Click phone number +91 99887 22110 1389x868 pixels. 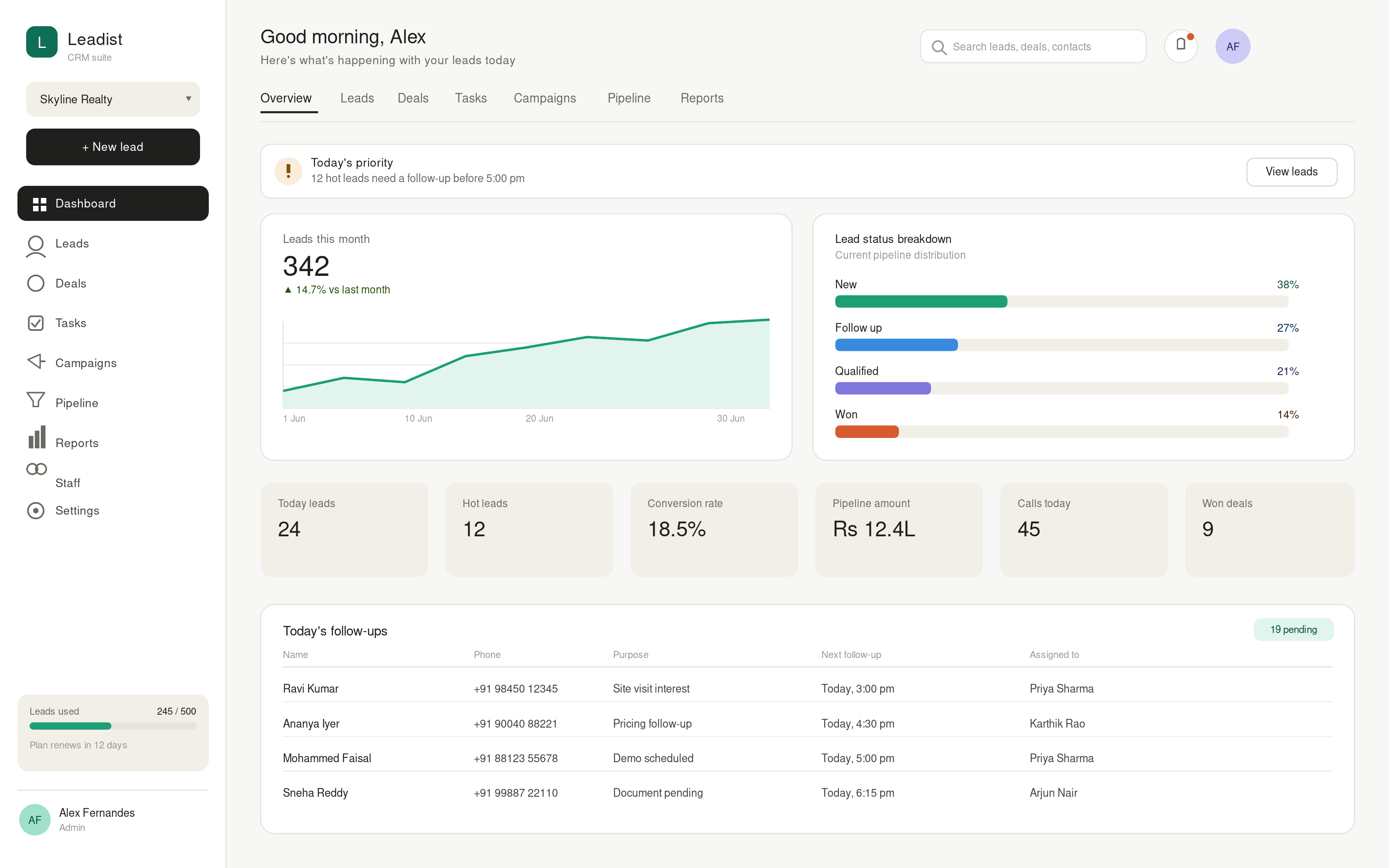pyautogui.click(x=516, y=793)
